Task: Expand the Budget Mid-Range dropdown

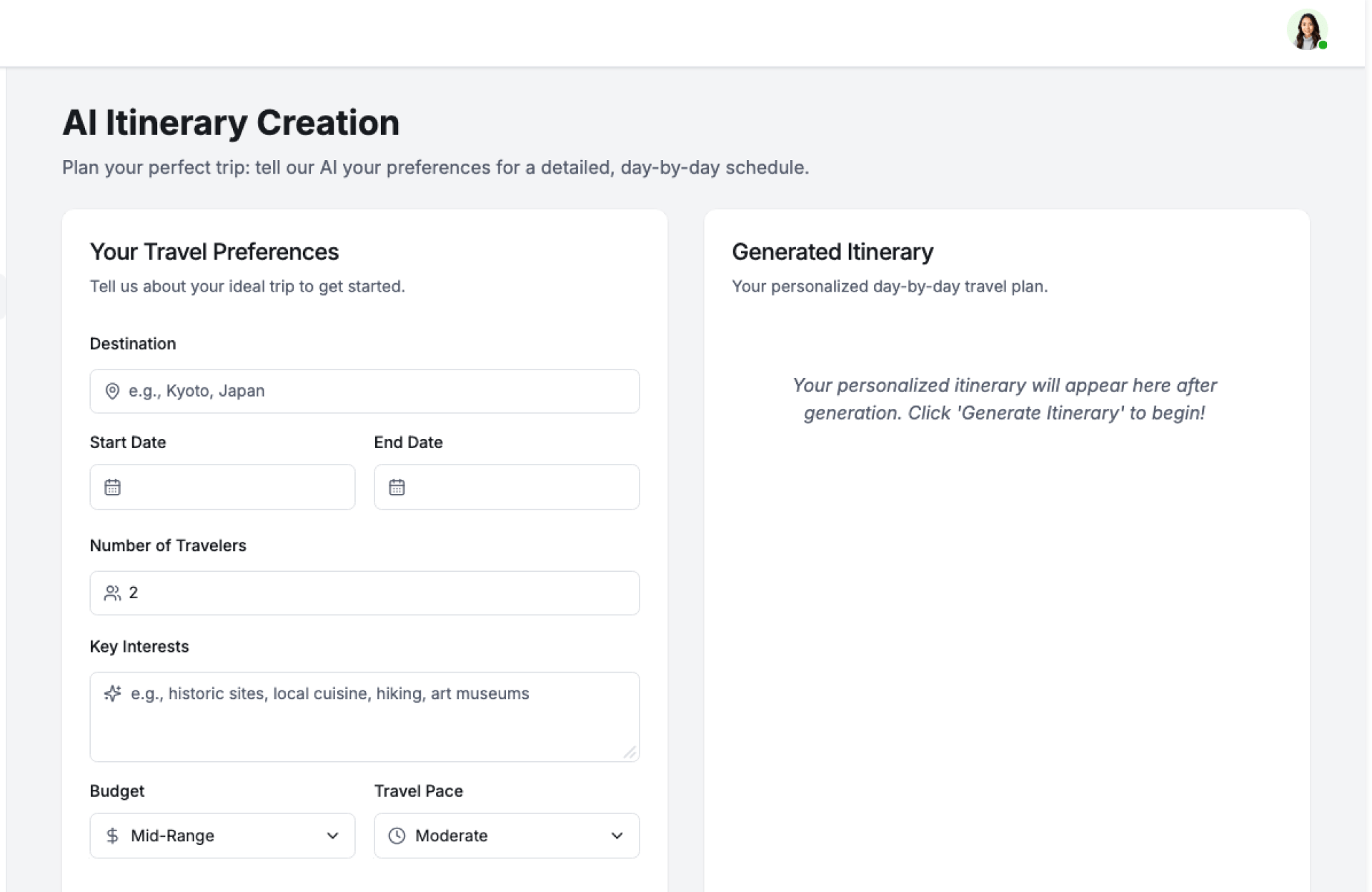Action: tap(214, 836)
